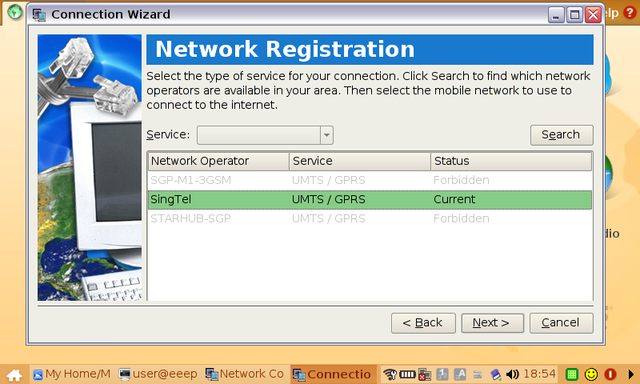Click the battery status tray icon
640x384 pixels.
[x=407, y=374]
